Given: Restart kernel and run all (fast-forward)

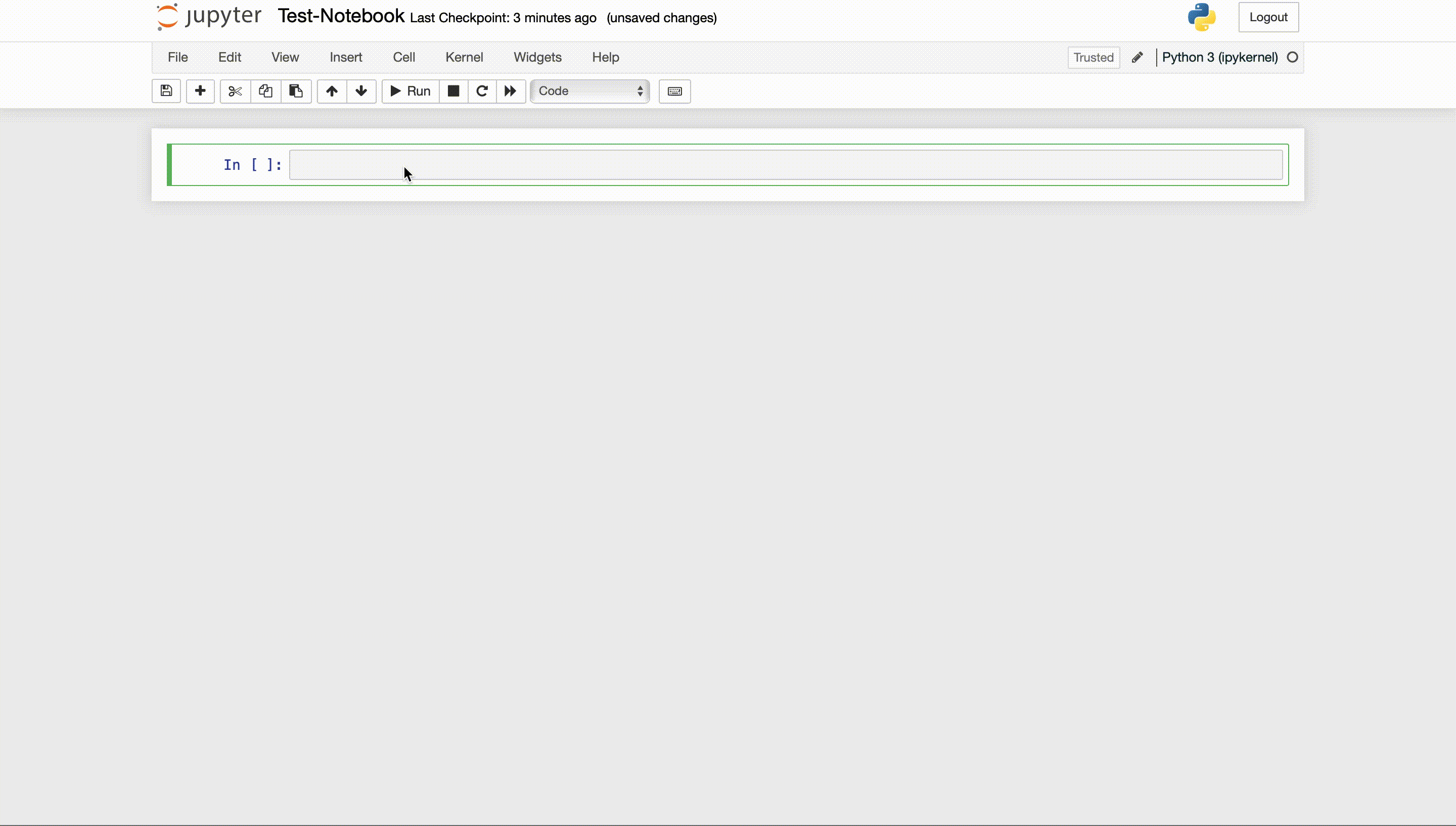Looking at the screenshot, I should point(511,91).
